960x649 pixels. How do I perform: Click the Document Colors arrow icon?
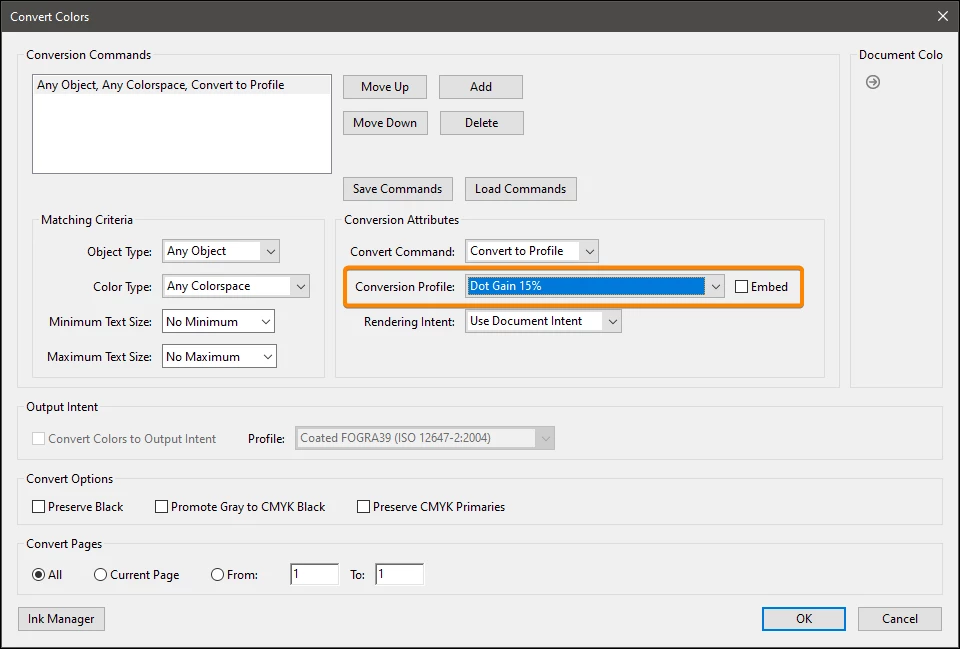(x=872, y=82)
